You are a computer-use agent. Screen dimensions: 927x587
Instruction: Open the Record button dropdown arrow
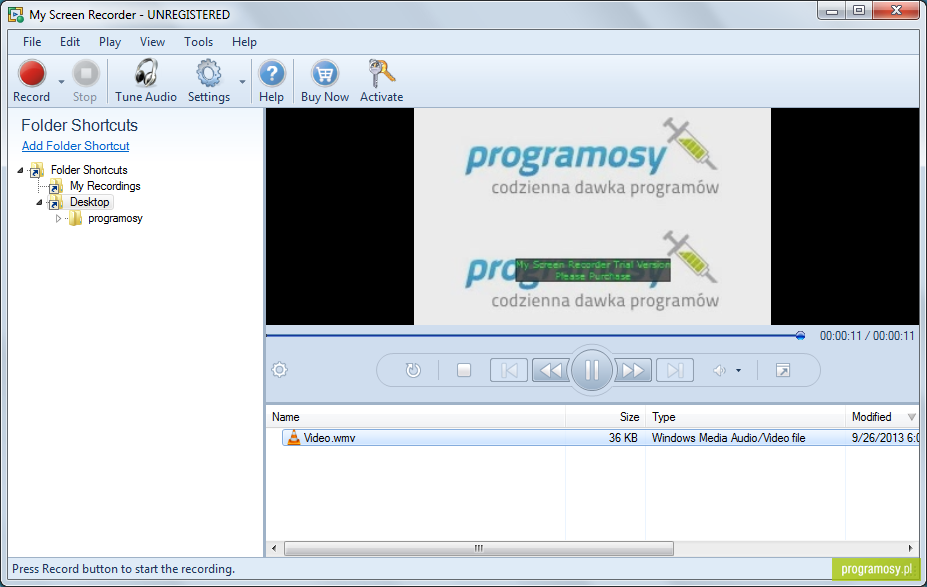(61, 82)
